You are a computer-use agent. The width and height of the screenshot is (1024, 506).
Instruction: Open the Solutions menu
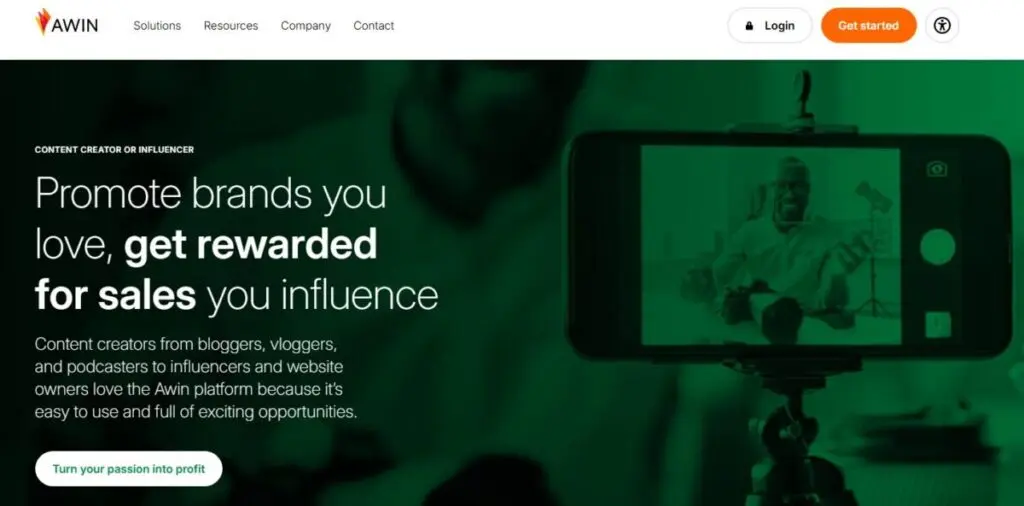157,25
